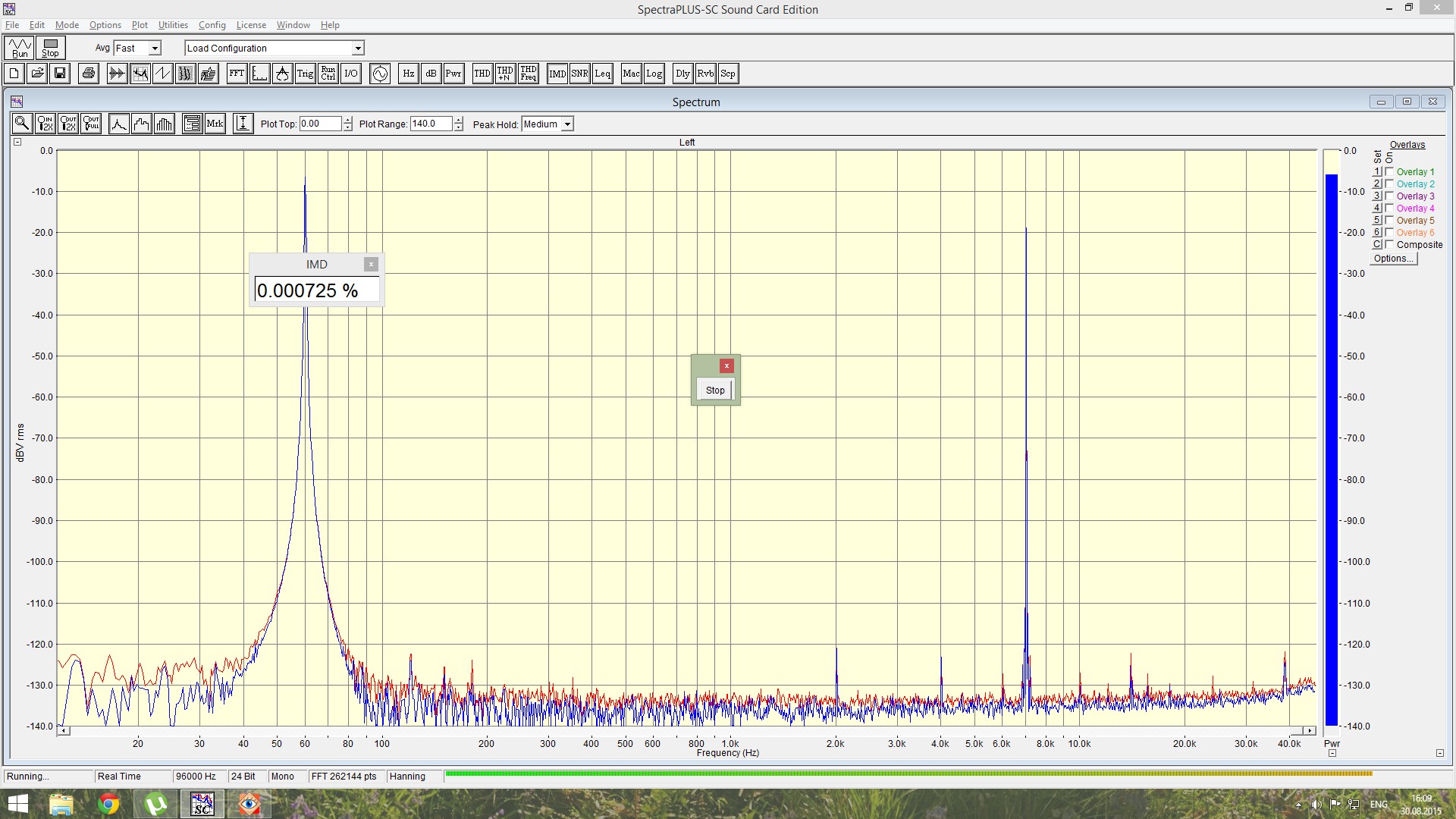Click the Mrk markers icon
1456x819 pixels.
[215, 124]
